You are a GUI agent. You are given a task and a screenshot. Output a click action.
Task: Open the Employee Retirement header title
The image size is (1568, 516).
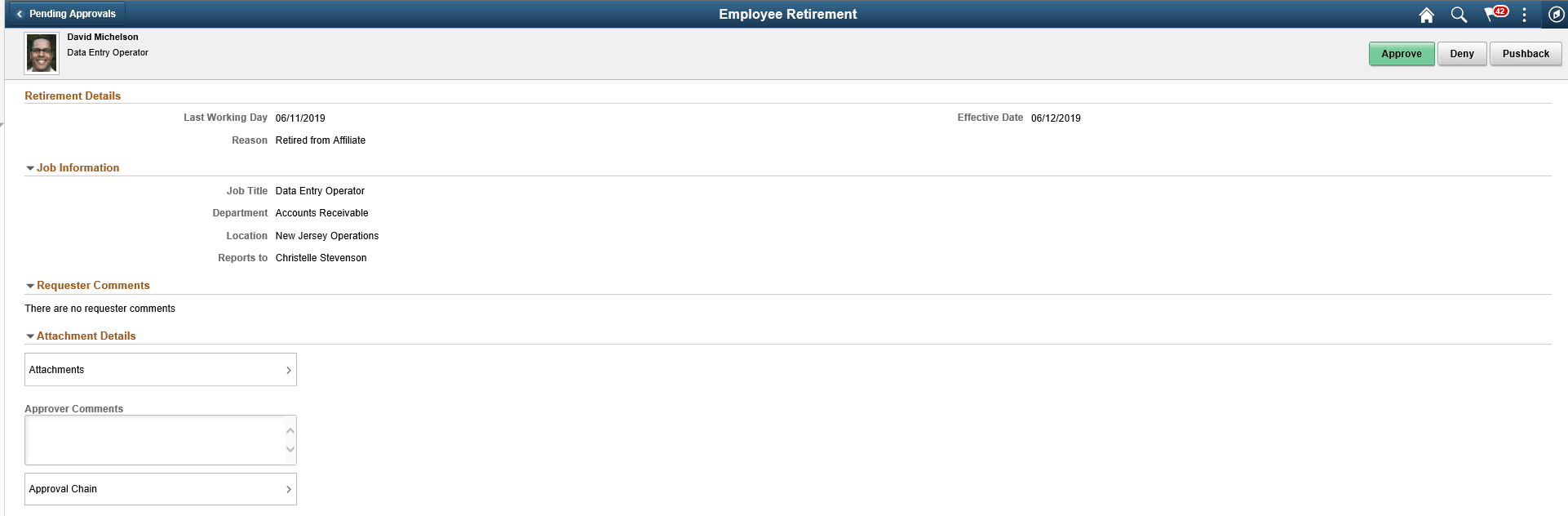(787, 14)
